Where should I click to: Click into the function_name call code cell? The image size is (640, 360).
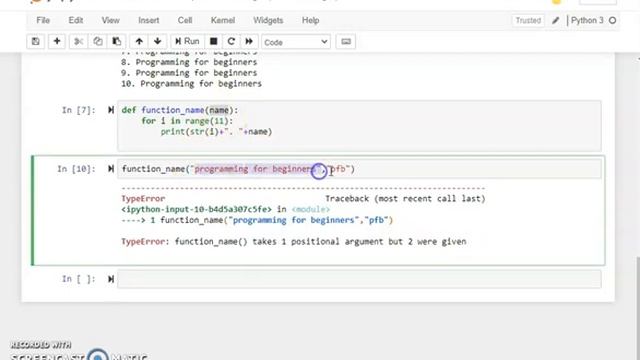tap(359, 169)
